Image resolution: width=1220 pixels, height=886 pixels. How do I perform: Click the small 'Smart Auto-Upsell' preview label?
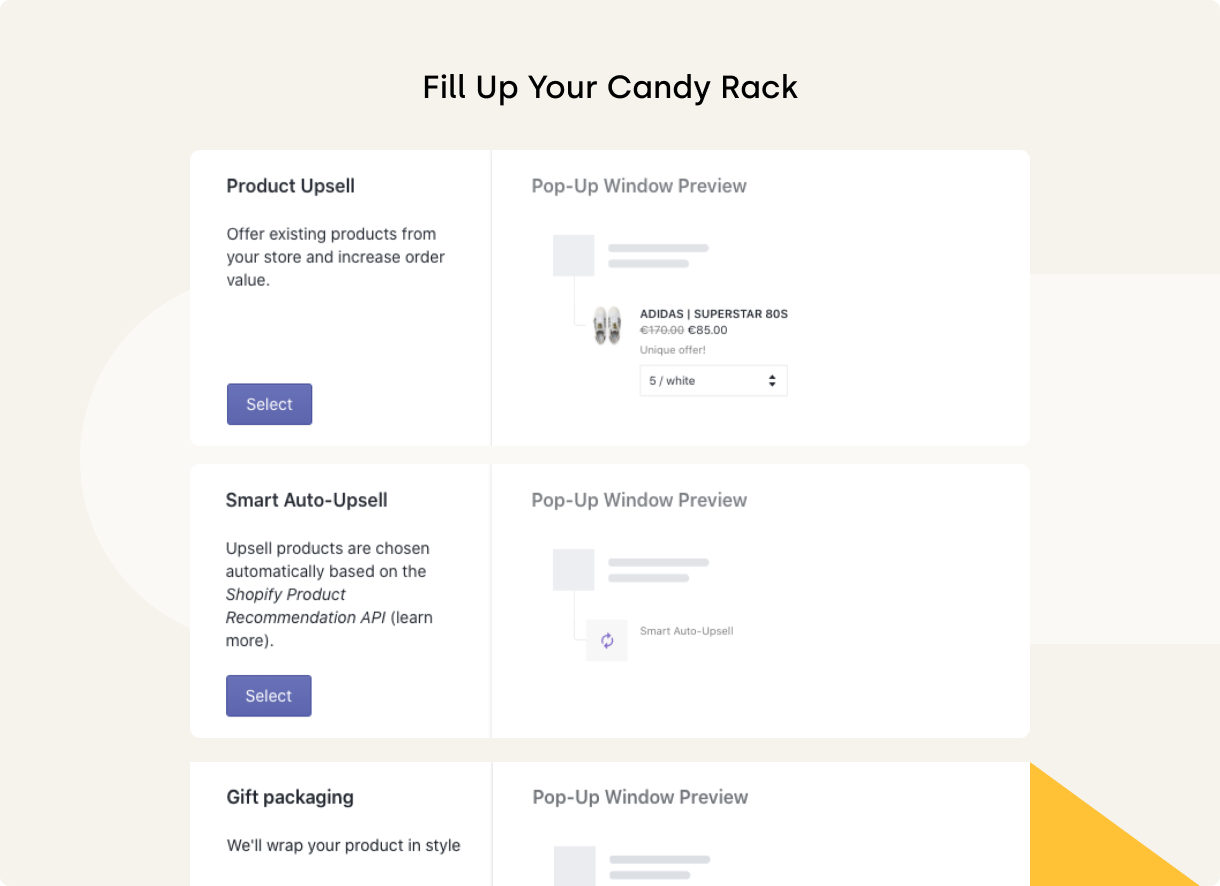[686, 631]
